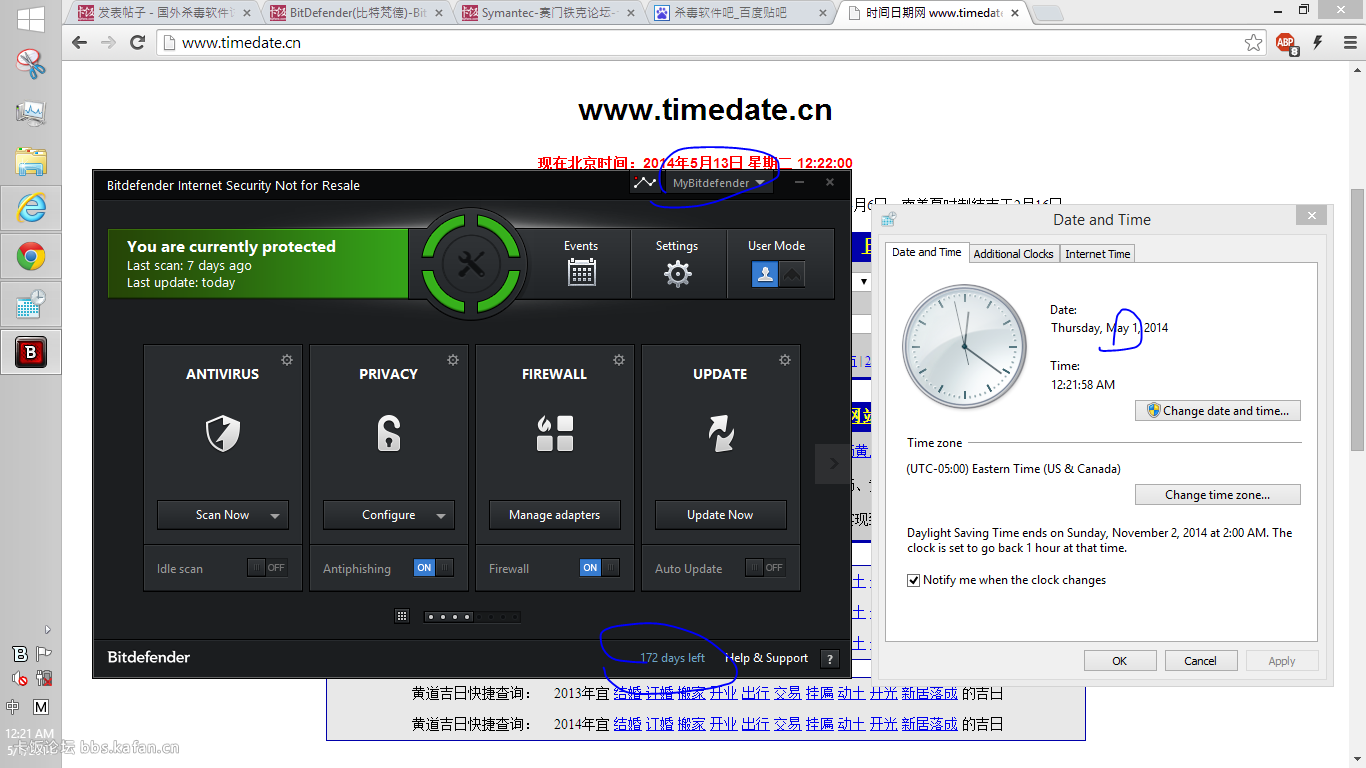Click the central wrench autopilot circle icon
This screenshot has height=768, width=1366.
pos(470,264)
